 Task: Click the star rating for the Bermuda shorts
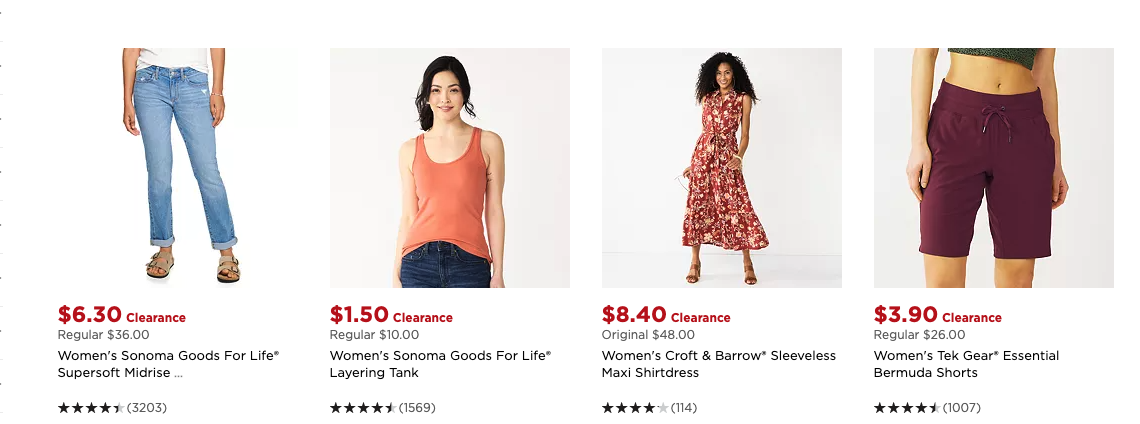907,408
